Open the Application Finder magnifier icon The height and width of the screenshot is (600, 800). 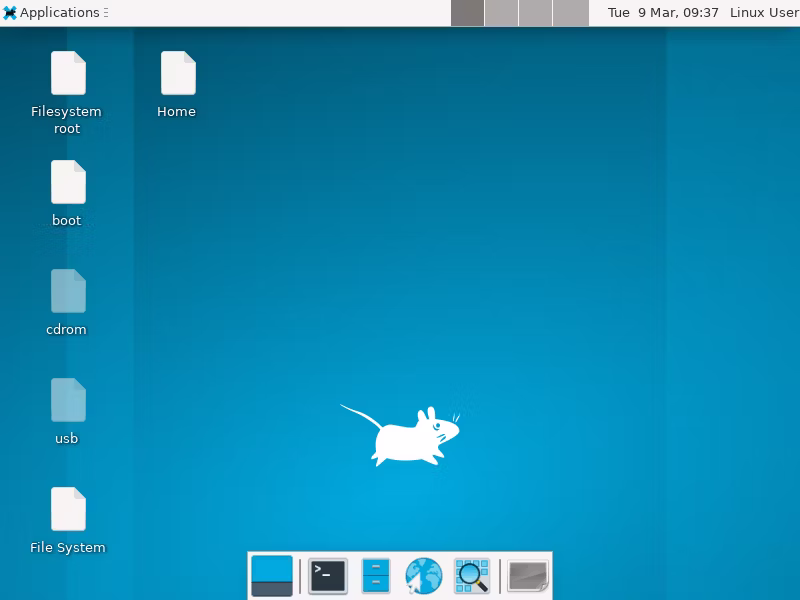tap(471, 576)
